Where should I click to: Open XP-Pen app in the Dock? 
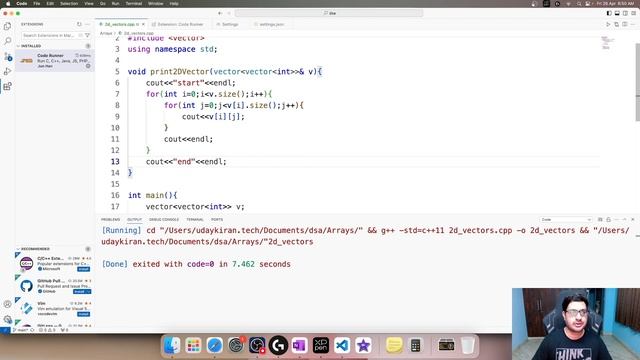[x=321, y=345]
